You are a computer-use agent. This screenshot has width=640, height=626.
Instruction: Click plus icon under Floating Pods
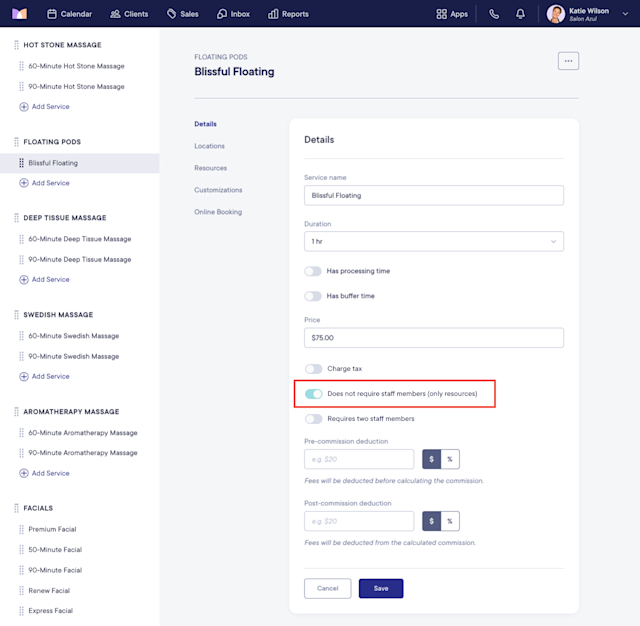coord(24,183)
